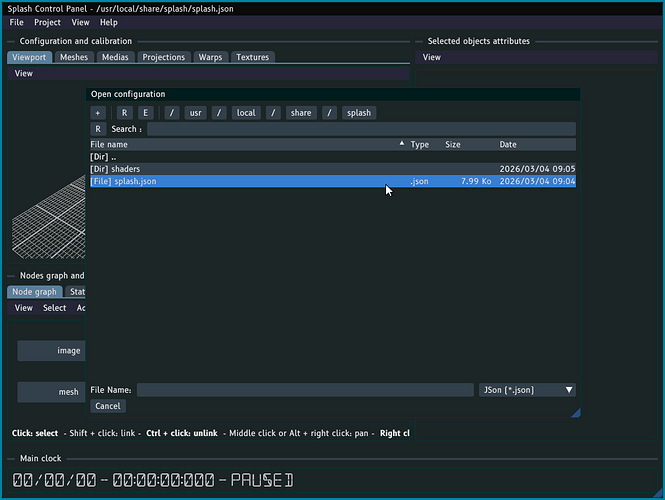Click the '+' create directory button
The image size is (665, 500).
click(98, 113)
